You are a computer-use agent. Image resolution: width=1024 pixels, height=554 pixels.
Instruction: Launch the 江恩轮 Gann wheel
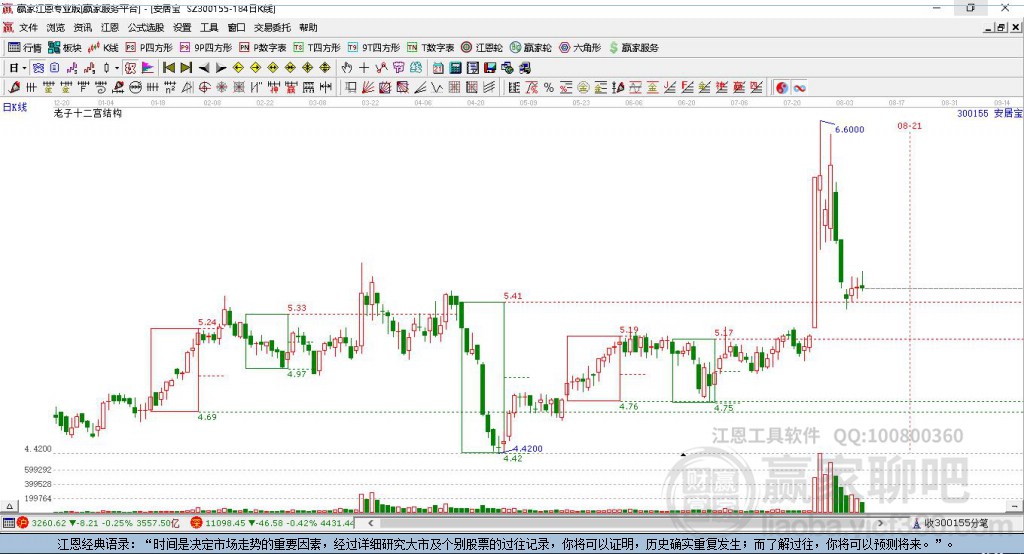tap(482, 48)
